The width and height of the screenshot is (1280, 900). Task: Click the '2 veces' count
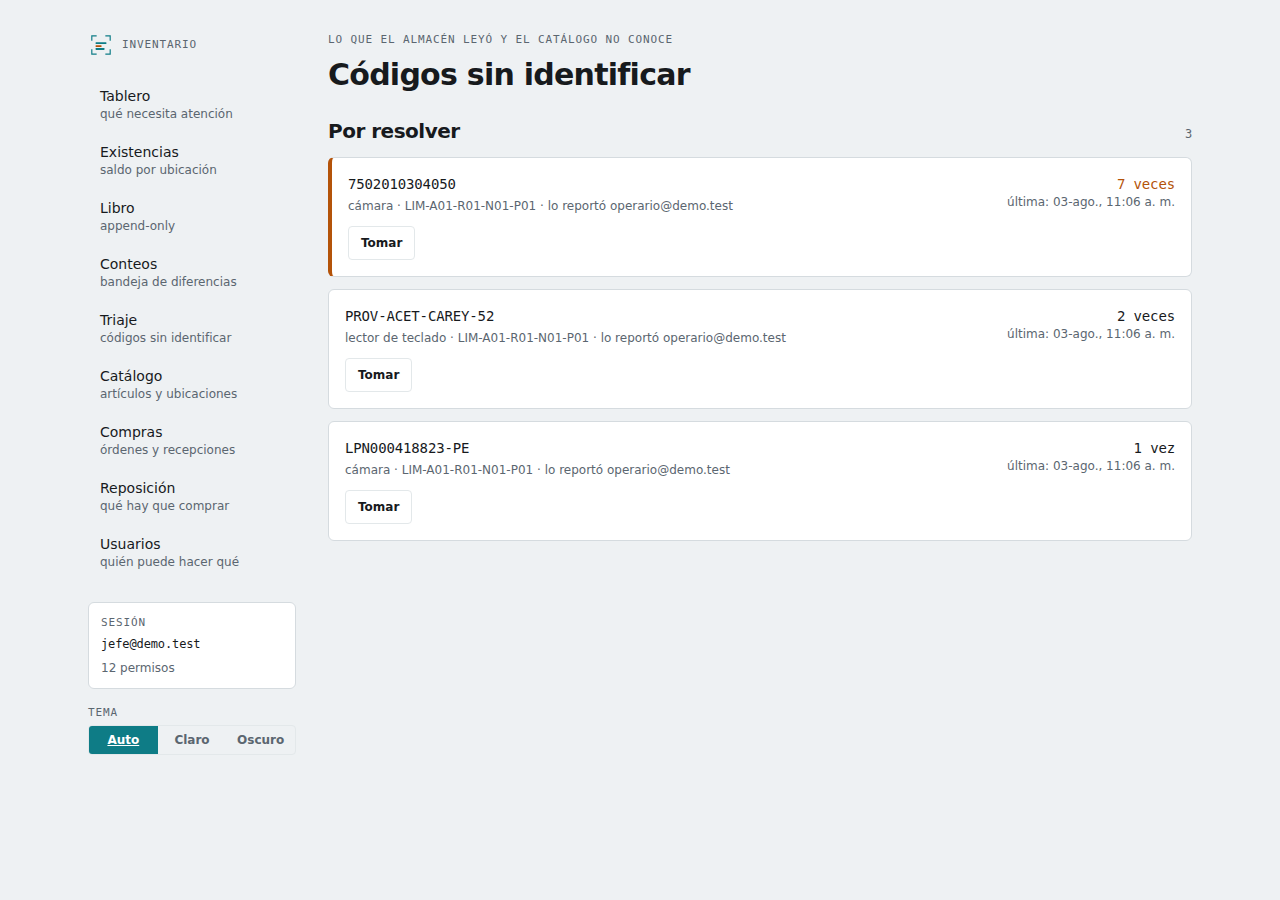[x=1146, y=316]
